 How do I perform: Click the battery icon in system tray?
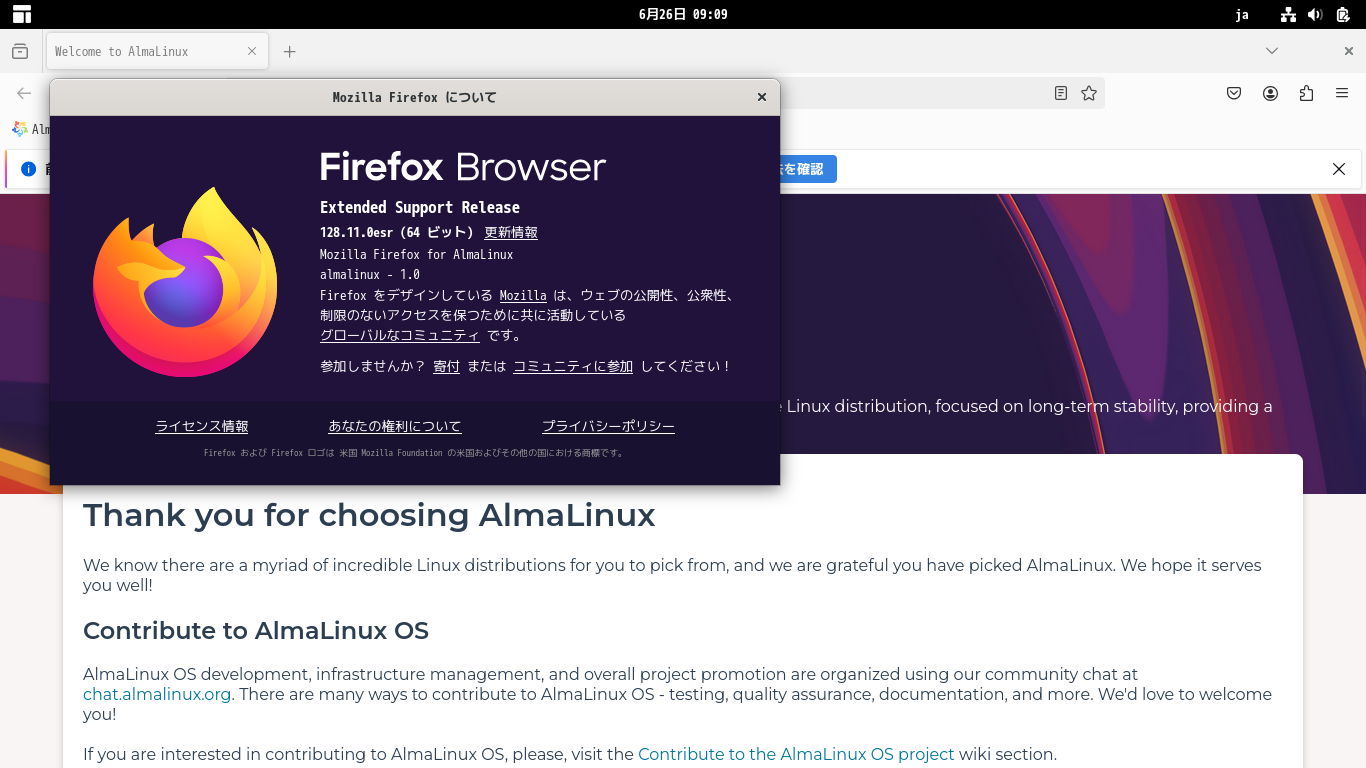pos(1343,14)
